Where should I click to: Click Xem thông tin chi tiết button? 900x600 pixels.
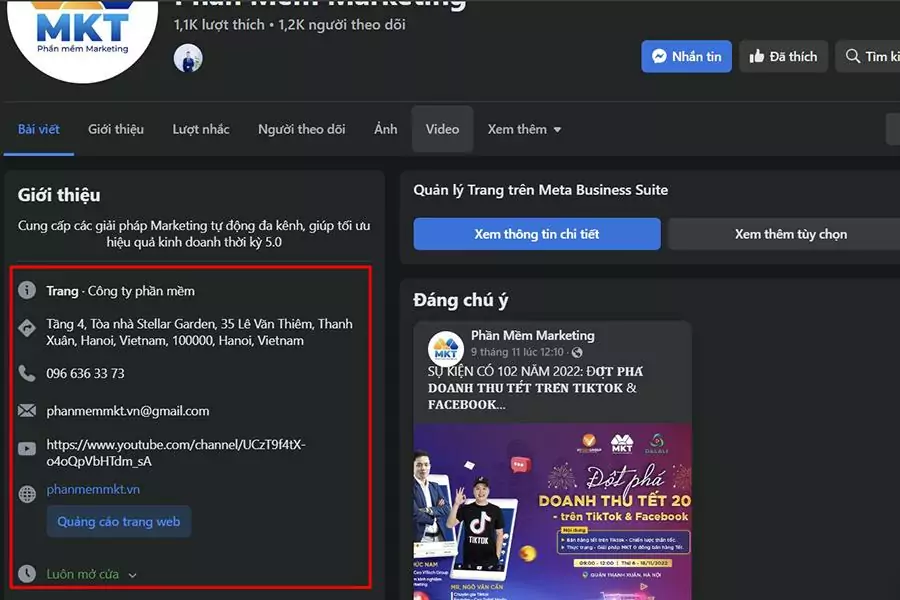coord(537,234)
